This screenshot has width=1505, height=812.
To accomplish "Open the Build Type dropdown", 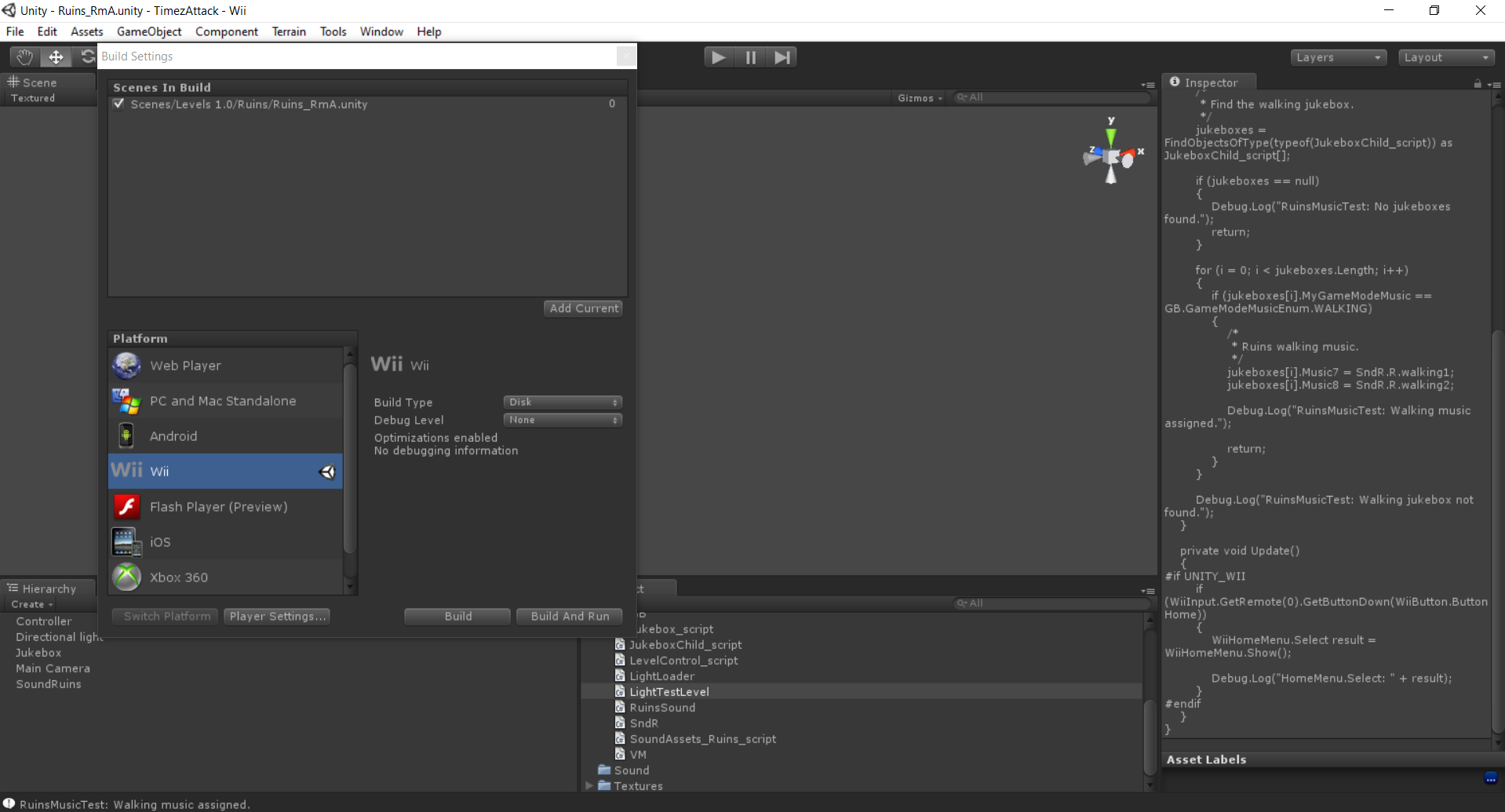I will (563, 402).
